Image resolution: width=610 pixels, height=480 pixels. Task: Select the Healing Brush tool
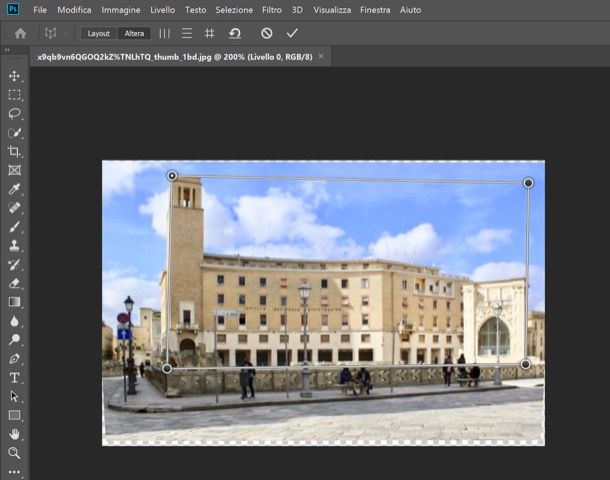point(14,208)
